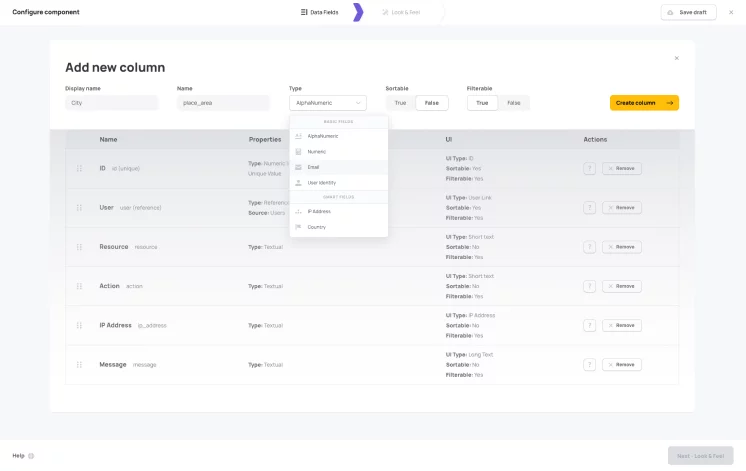Close the Add new column panel
The width and height of the screenshot is (746, 471).
pos(676,58)
